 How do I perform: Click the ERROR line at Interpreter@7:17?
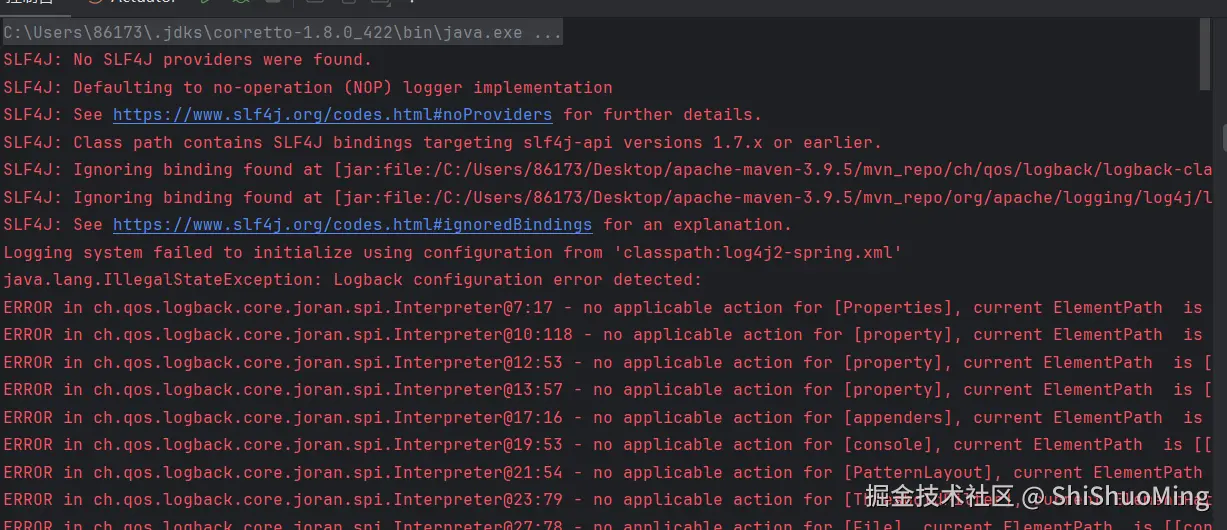[x=603, y=308]
